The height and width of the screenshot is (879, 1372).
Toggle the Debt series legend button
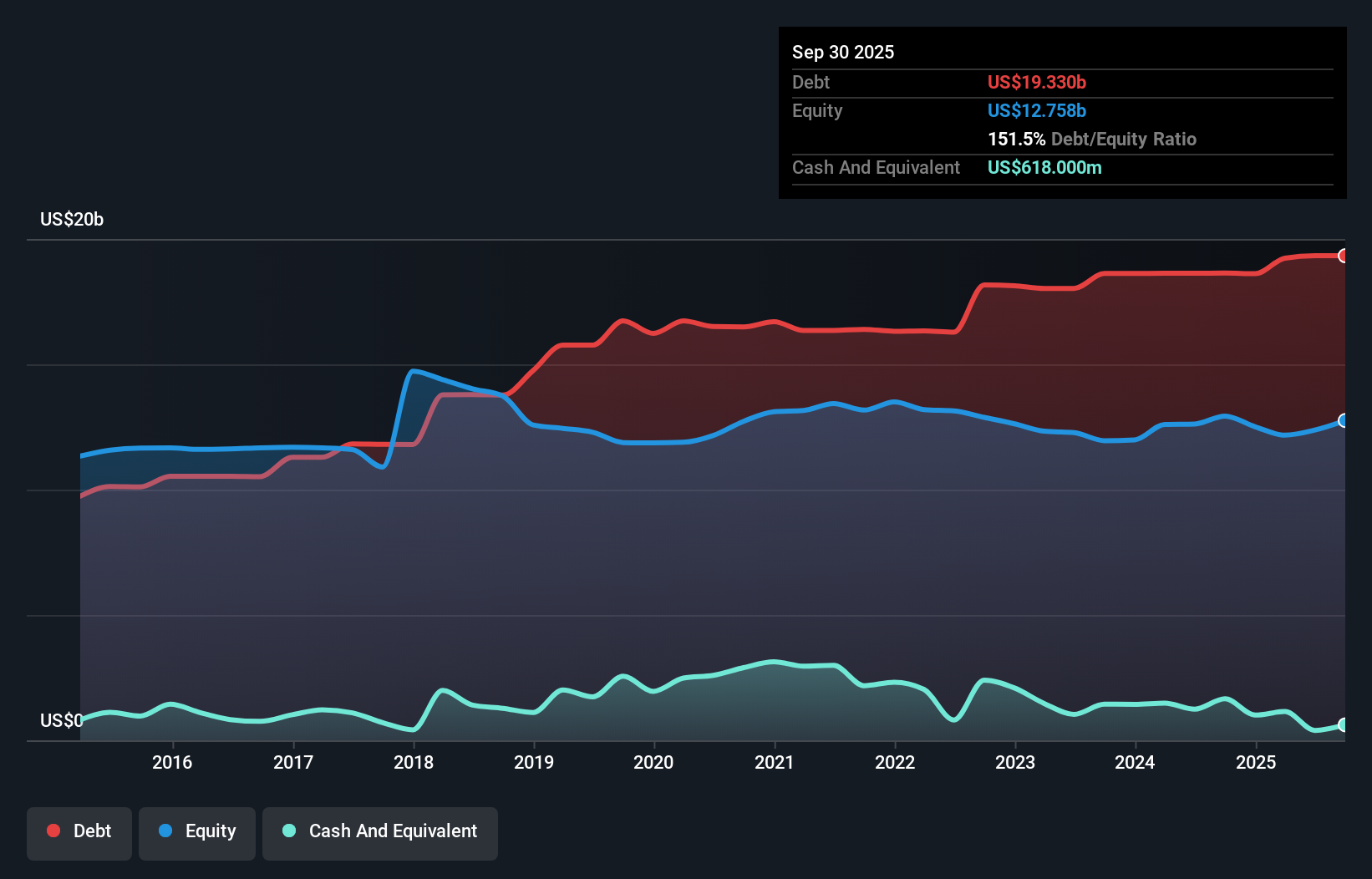[x=79, y=833]
